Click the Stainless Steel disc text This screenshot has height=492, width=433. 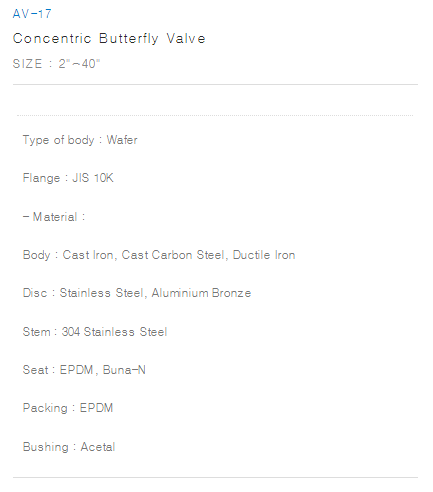[102, 293]
